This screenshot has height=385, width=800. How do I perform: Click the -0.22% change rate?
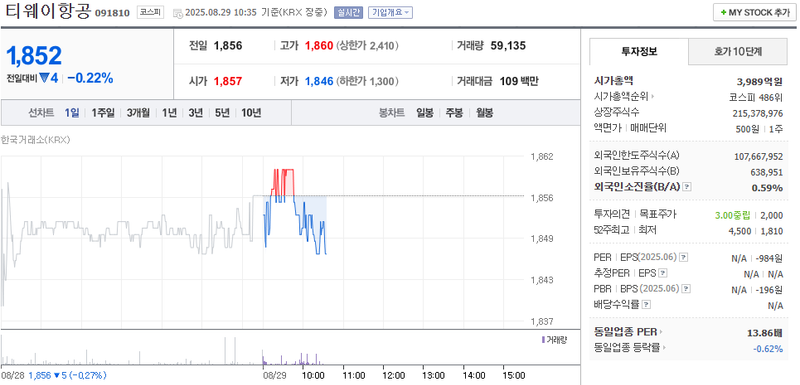click(x=90, y=78)
